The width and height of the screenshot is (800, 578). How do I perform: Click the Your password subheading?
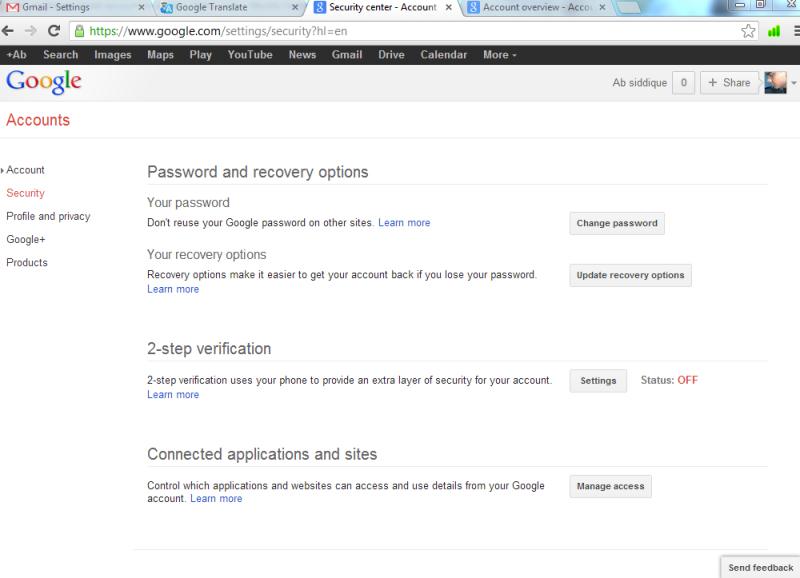pos(188,203)
